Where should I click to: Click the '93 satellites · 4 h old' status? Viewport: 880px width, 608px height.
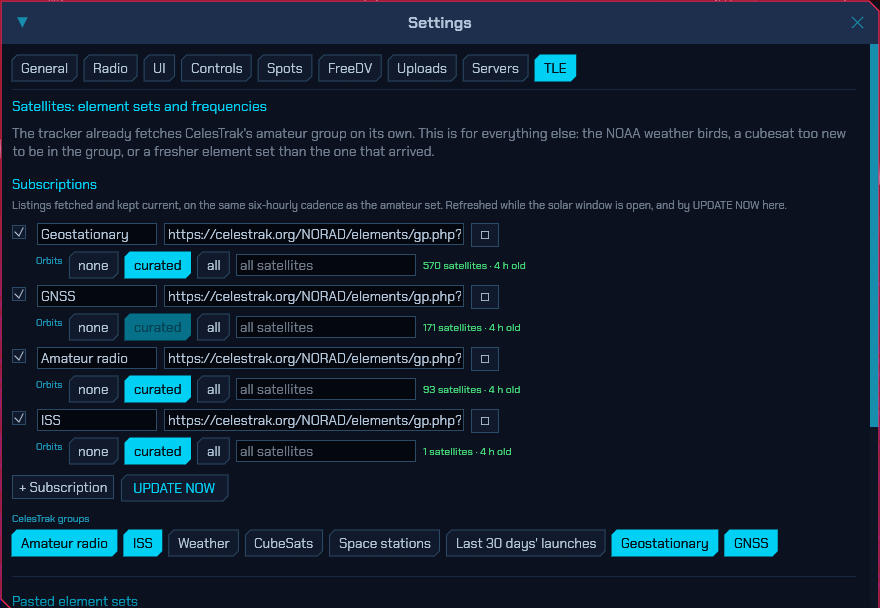click(x=471, y=390)
